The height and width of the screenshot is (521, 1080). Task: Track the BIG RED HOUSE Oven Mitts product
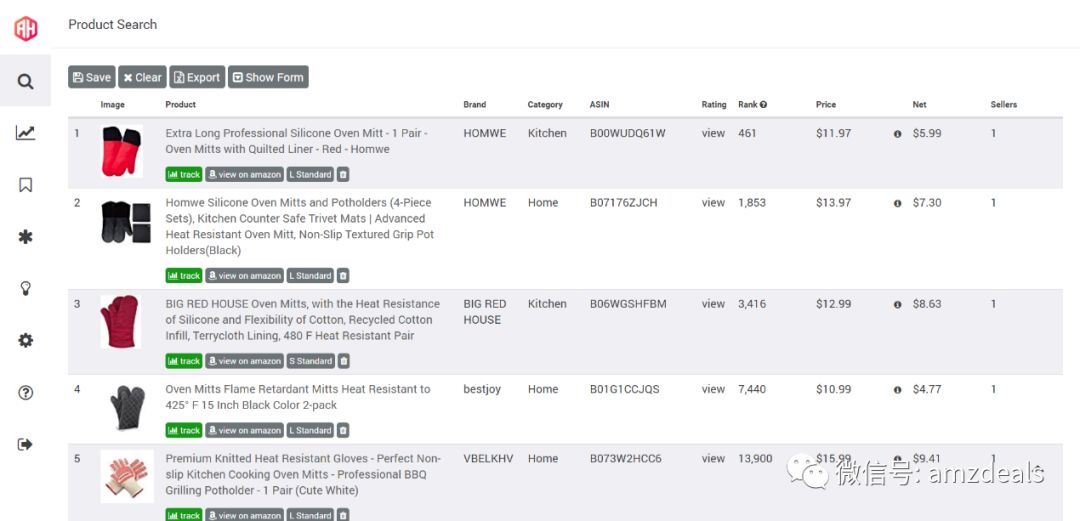pos(184,361)
